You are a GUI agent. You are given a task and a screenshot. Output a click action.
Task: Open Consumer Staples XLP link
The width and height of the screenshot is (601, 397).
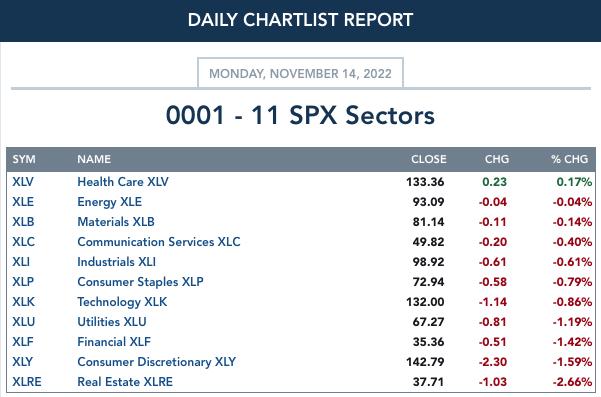click(x=140, y=282)
